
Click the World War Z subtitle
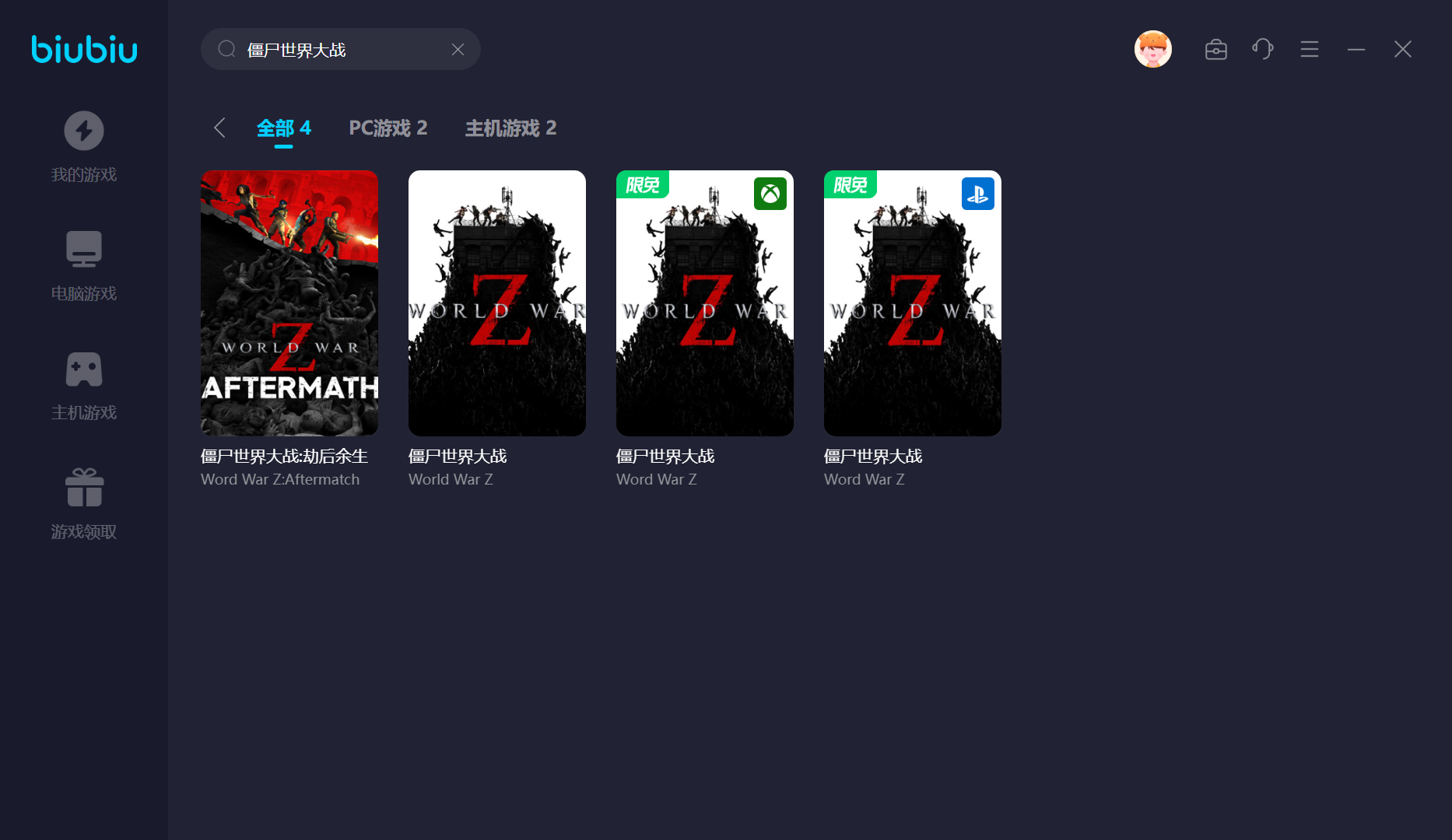451,480
